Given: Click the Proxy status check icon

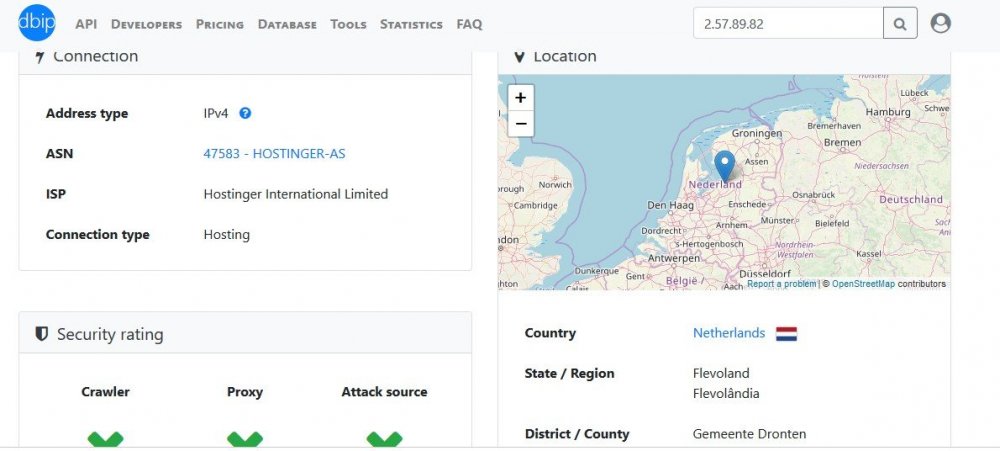Looking at the screenshot, I should click(245, 439).
